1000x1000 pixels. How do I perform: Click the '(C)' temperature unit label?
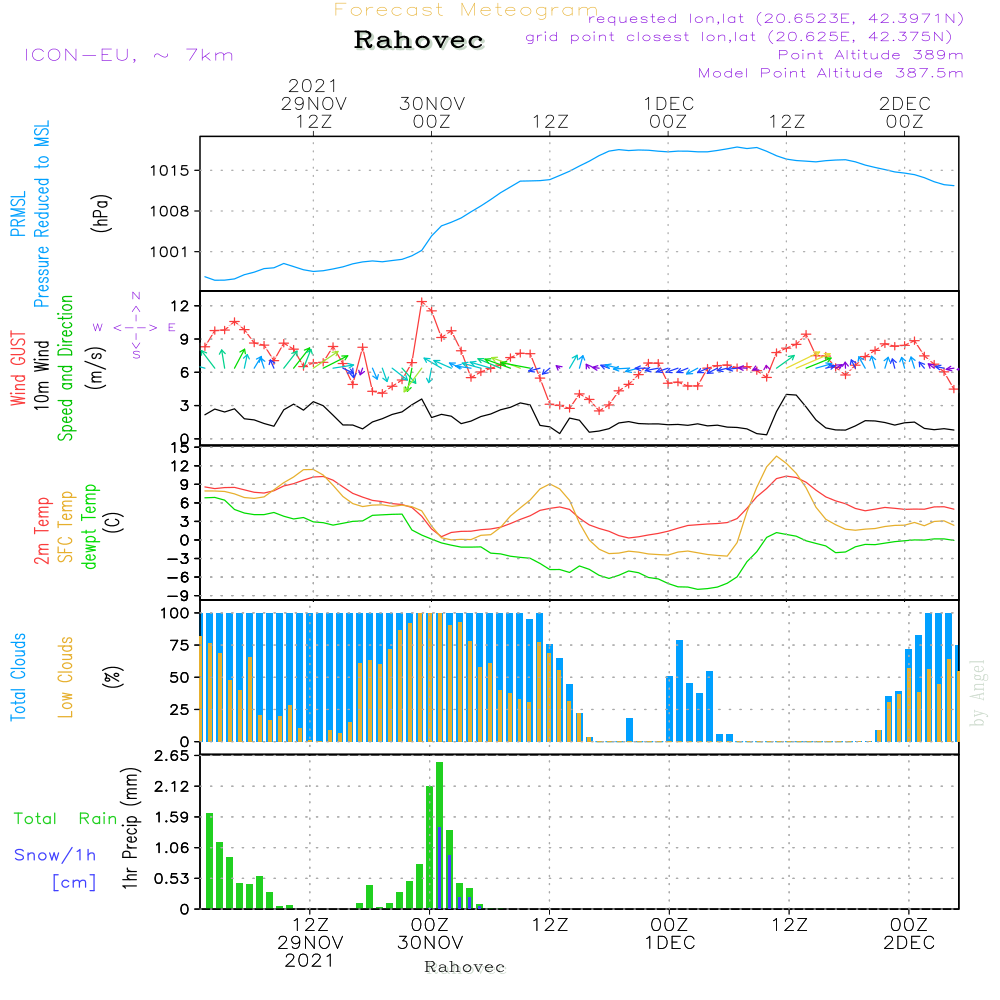point(114,522)
